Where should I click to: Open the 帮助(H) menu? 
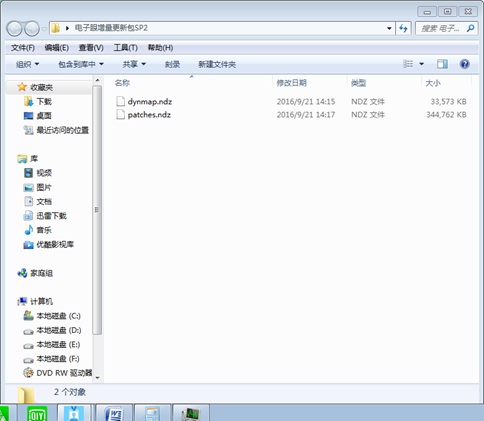160,48
